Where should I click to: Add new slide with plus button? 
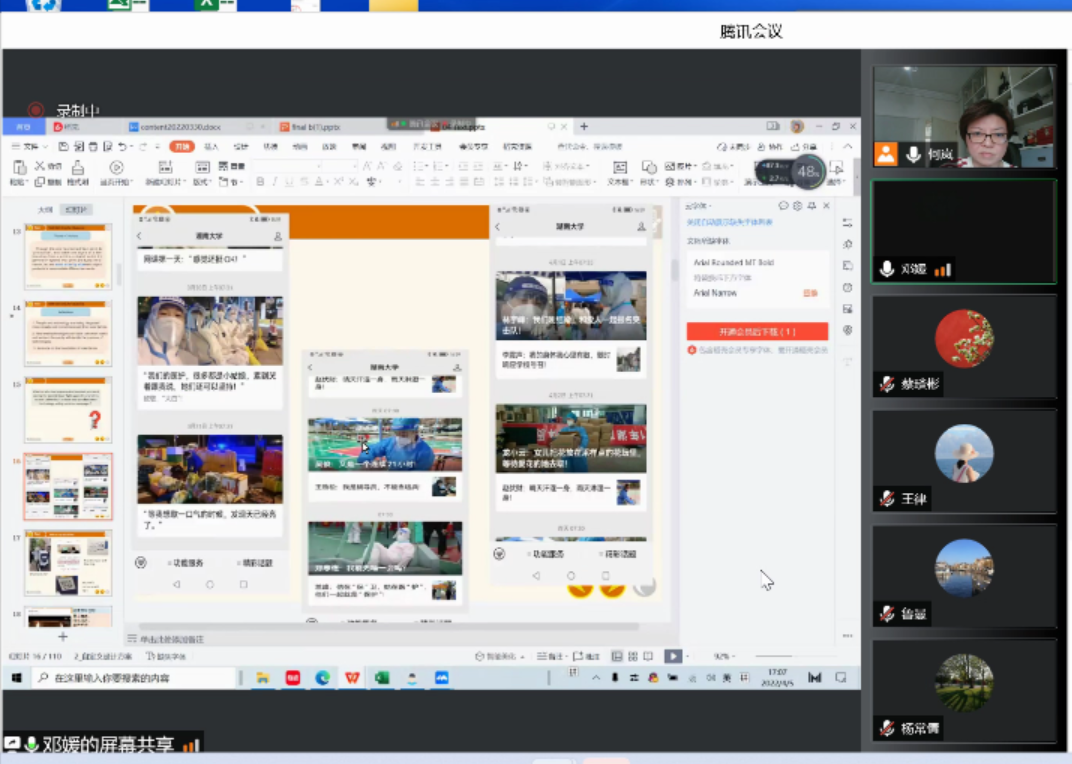point(63,636)
